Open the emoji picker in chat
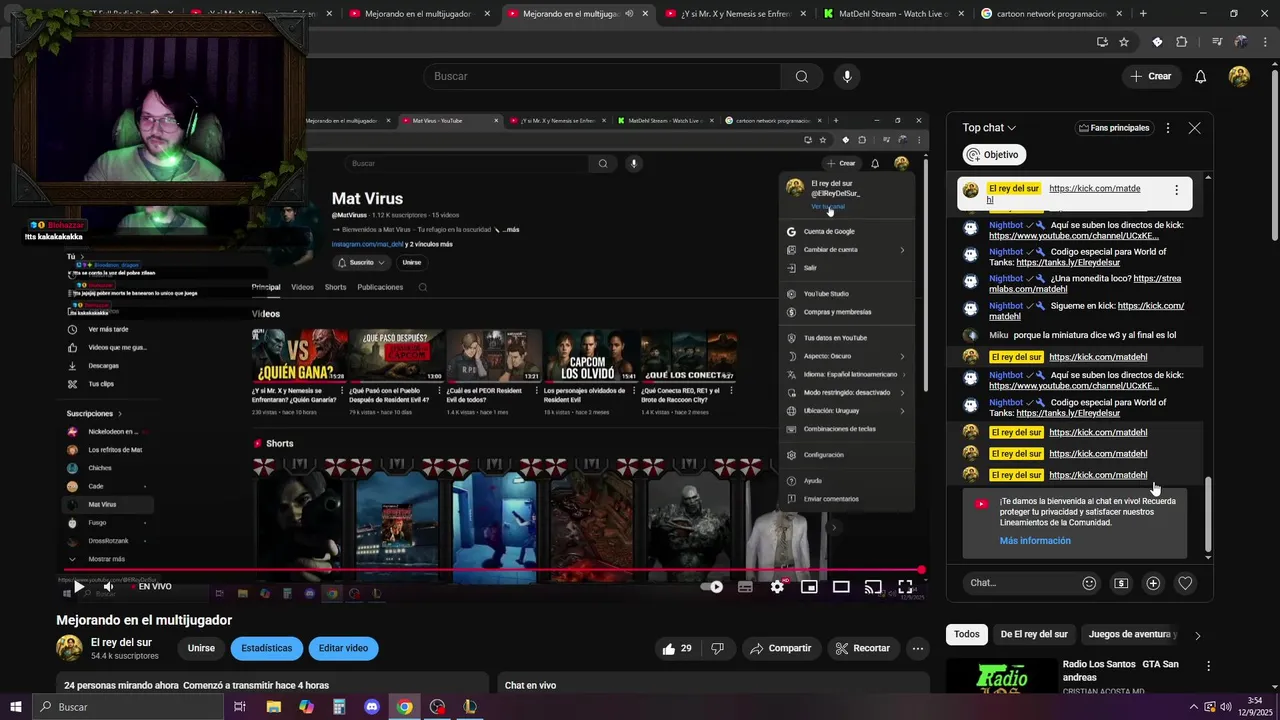 [x=1089, y=583]
